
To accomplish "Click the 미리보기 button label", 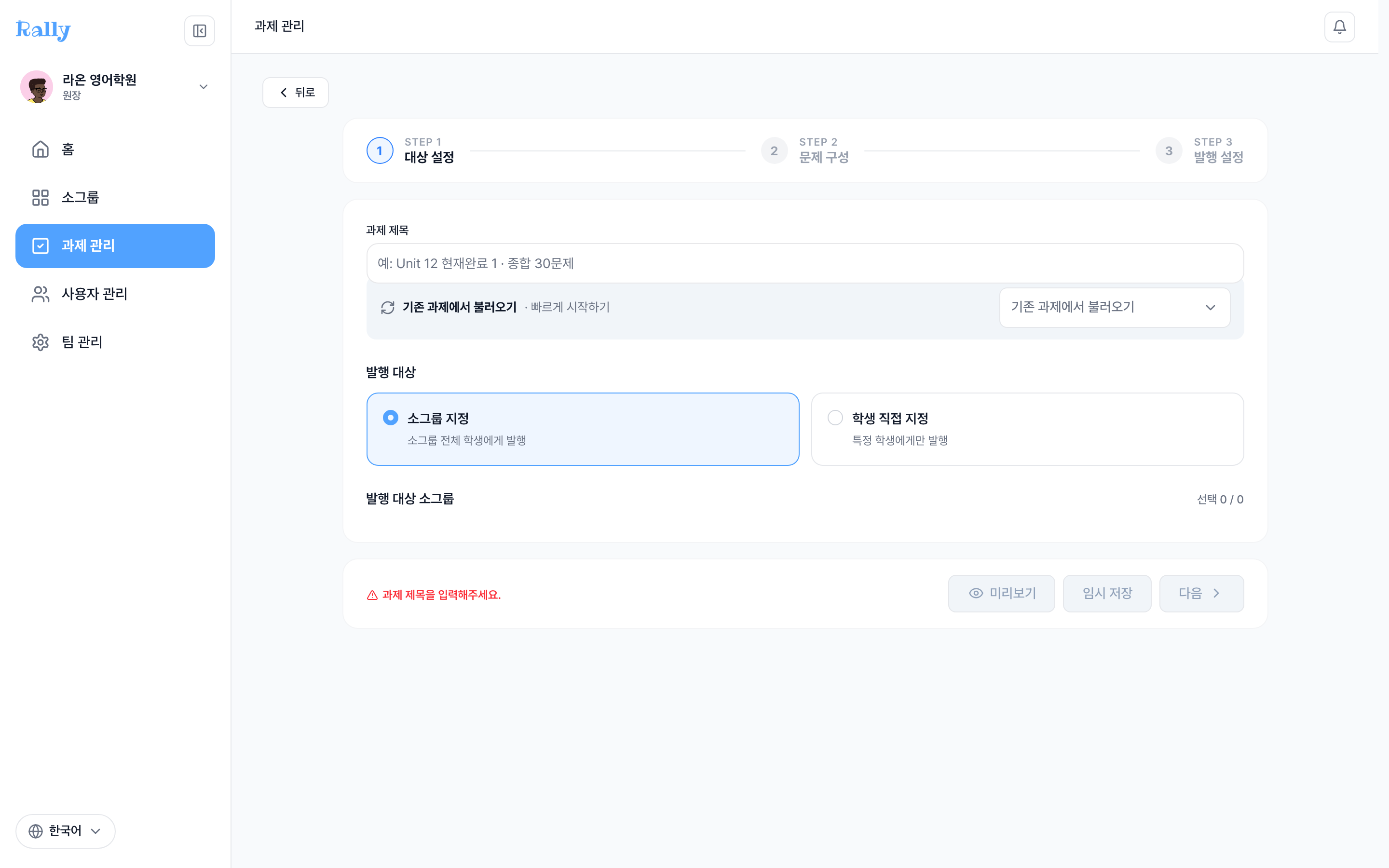I will [x=1012, y=593].
